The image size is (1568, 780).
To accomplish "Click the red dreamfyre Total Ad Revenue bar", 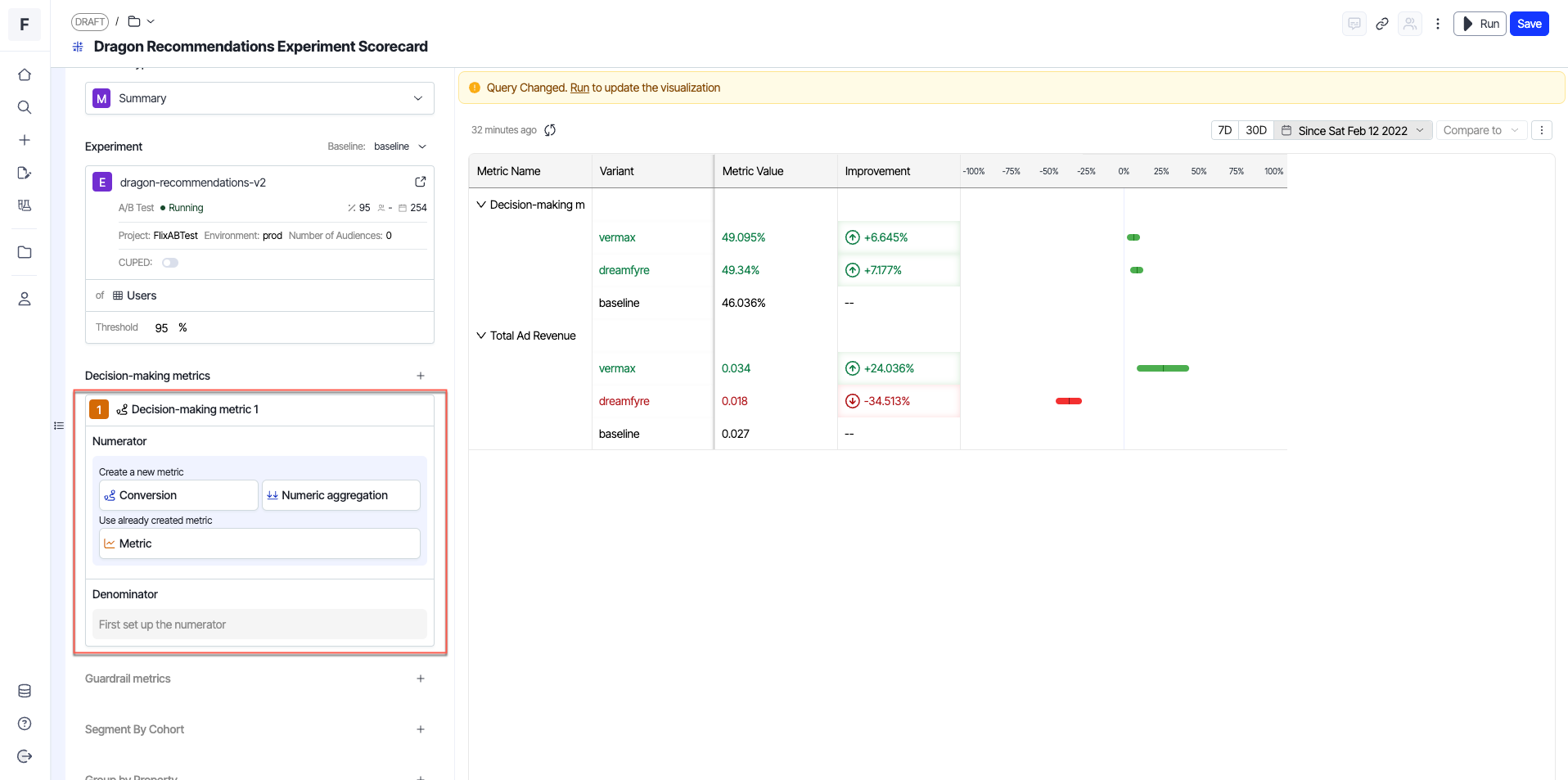I will [x=1069, y=401].
